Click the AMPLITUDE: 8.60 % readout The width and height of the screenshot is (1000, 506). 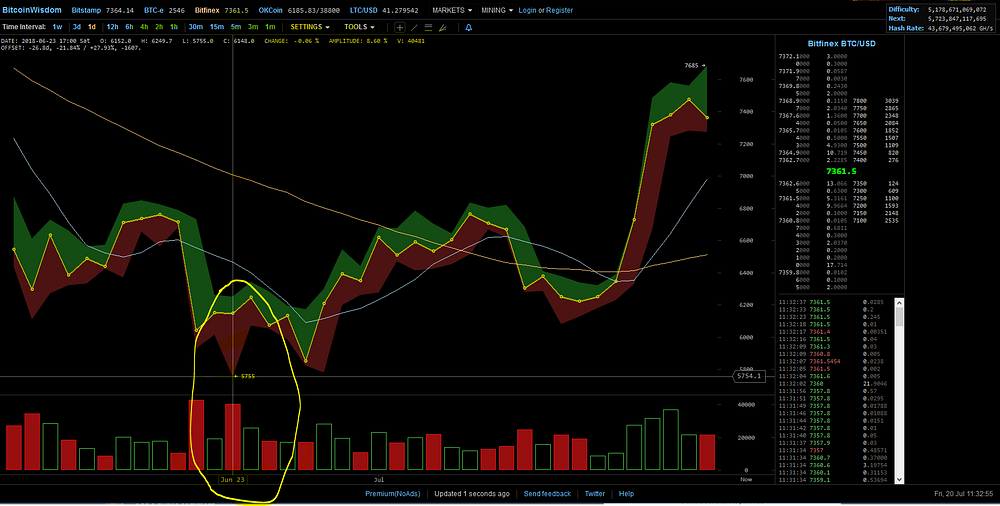click(358, 41)
